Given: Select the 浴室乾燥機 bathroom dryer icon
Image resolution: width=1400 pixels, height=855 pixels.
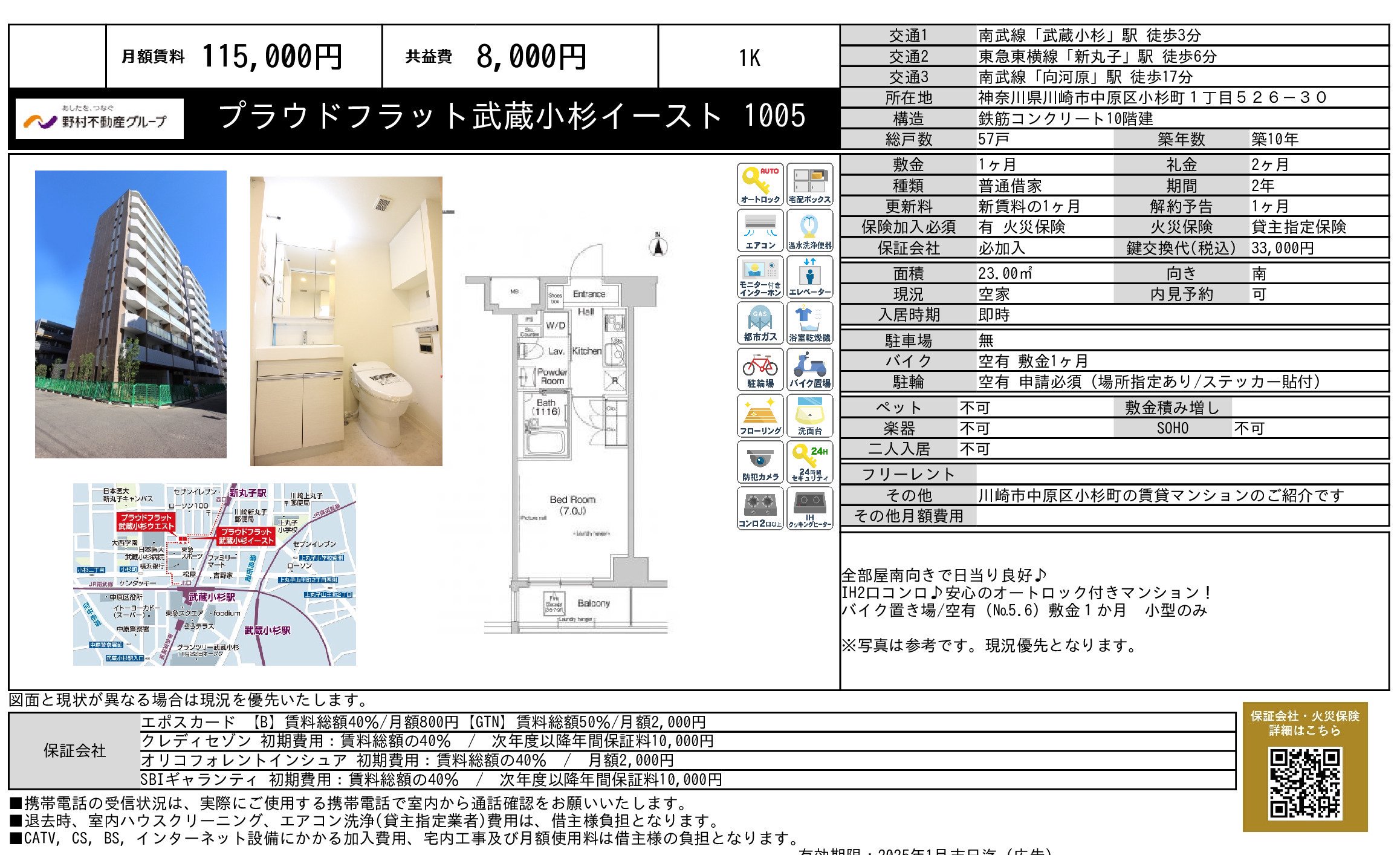Looking at the screenshot, I should point(810,323).
